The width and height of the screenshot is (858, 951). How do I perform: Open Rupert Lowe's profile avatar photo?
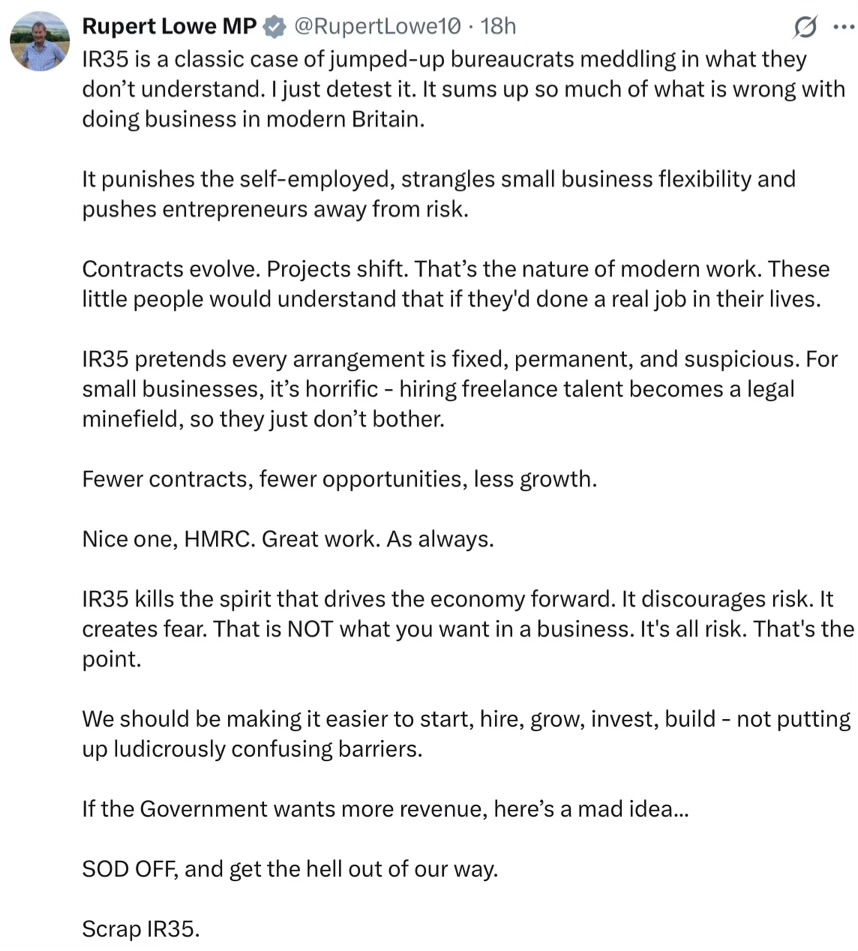point(40,41)
